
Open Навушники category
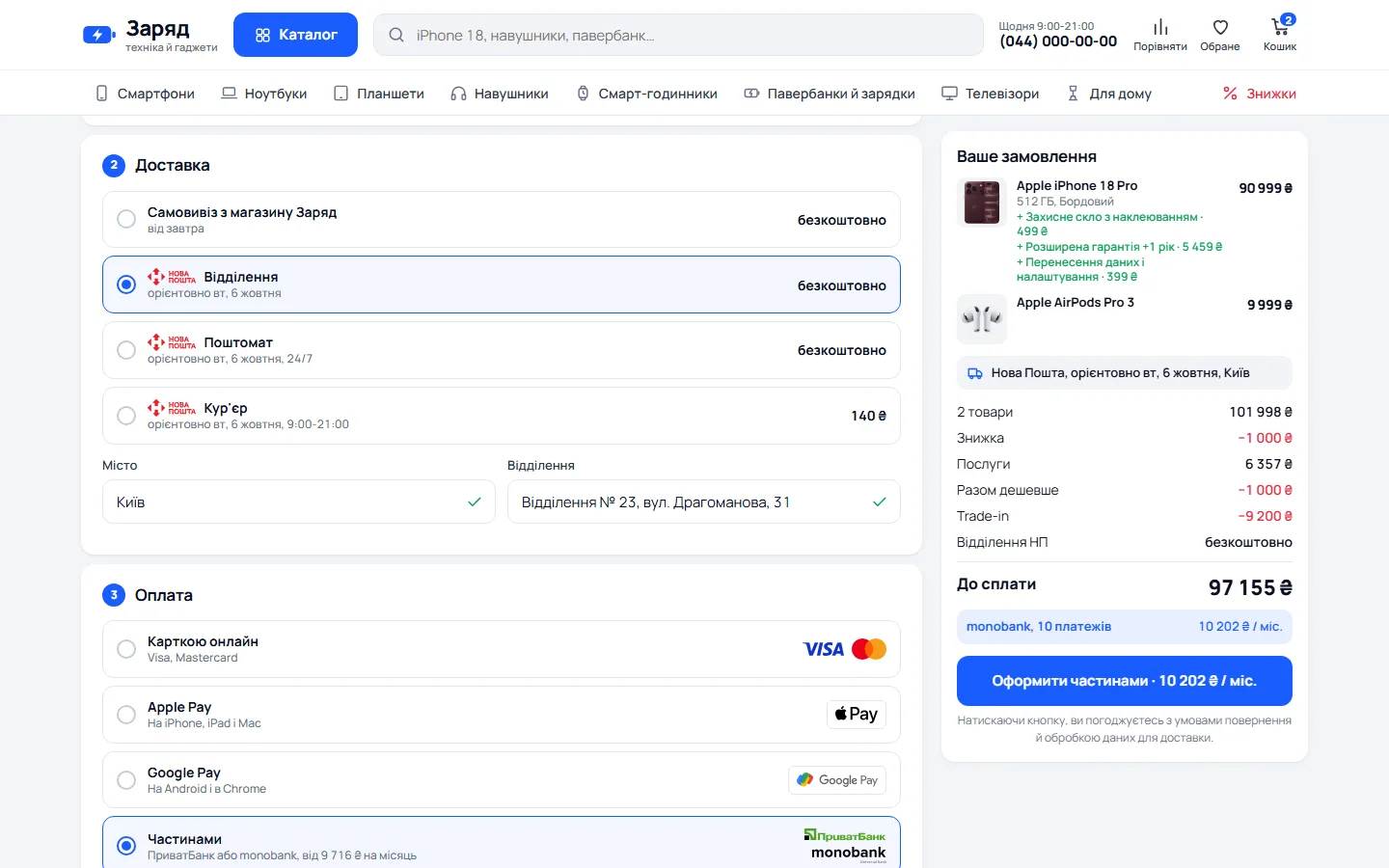click(500, 94)
